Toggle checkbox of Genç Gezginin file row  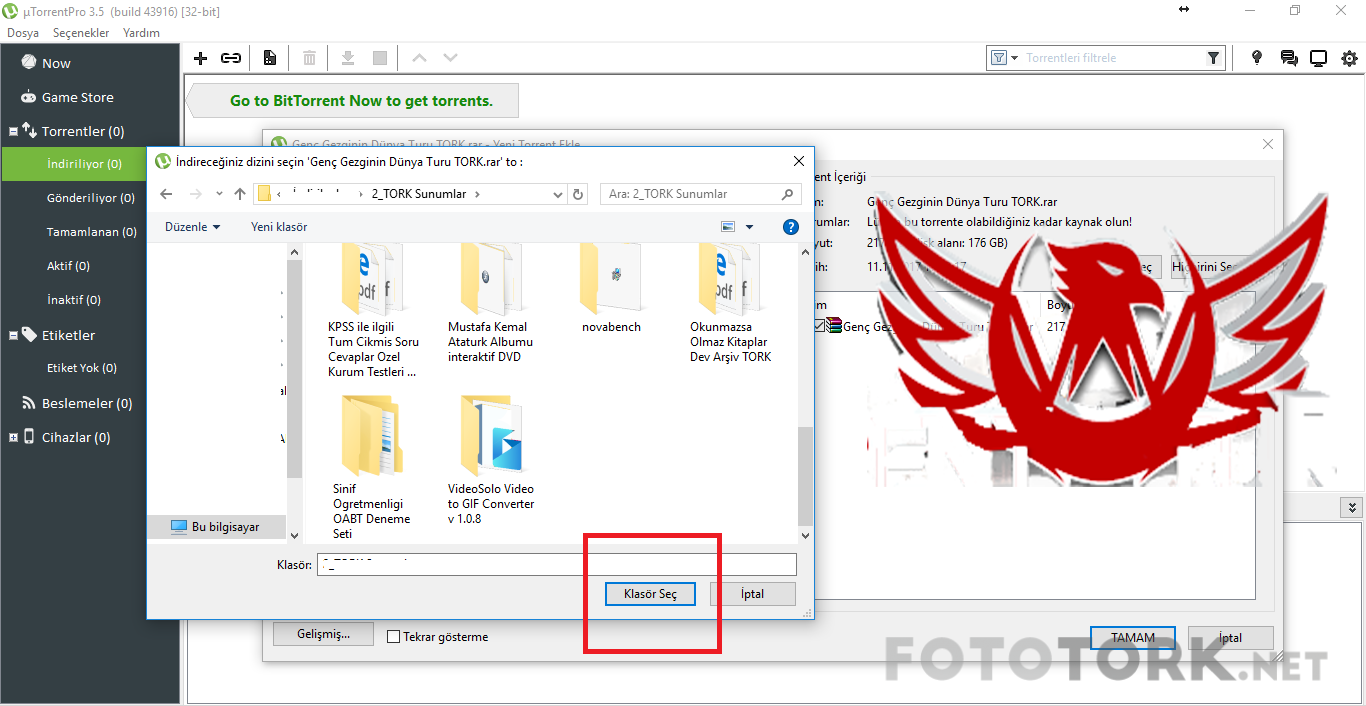click(x=820, y=326)
